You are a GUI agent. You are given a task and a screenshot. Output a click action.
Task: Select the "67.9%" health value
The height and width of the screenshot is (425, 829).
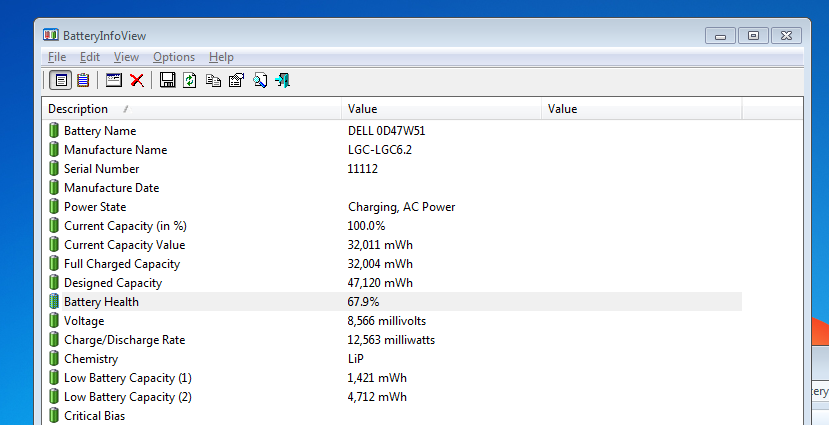coord(363,302)
